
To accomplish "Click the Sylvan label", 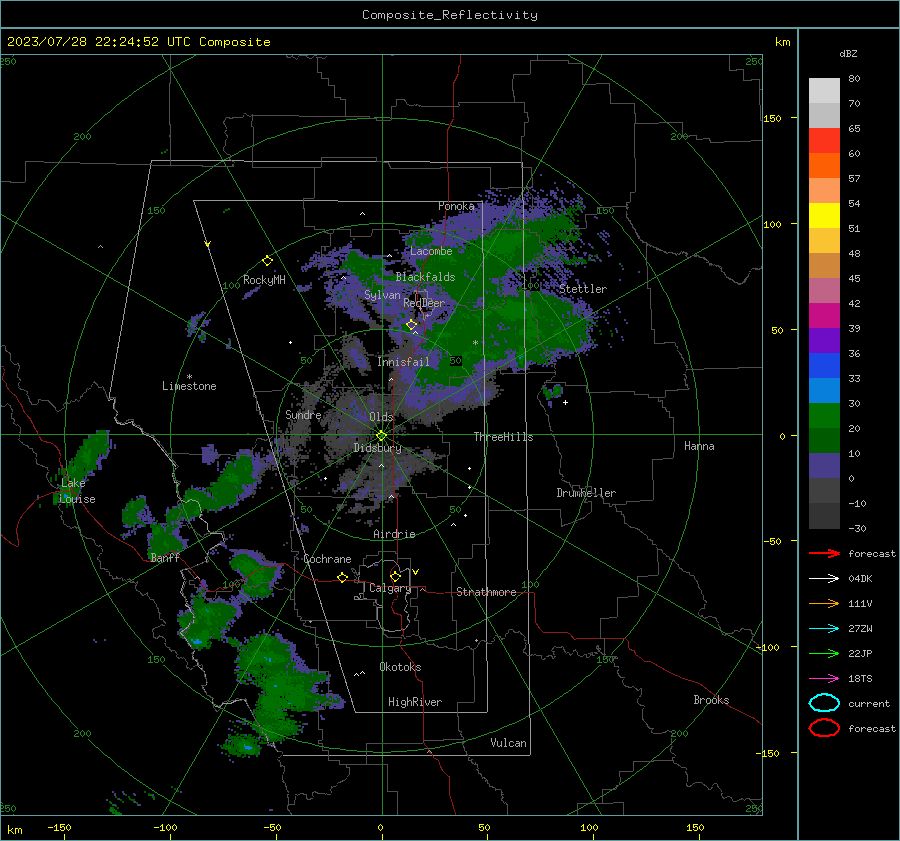I will (382, 295).
